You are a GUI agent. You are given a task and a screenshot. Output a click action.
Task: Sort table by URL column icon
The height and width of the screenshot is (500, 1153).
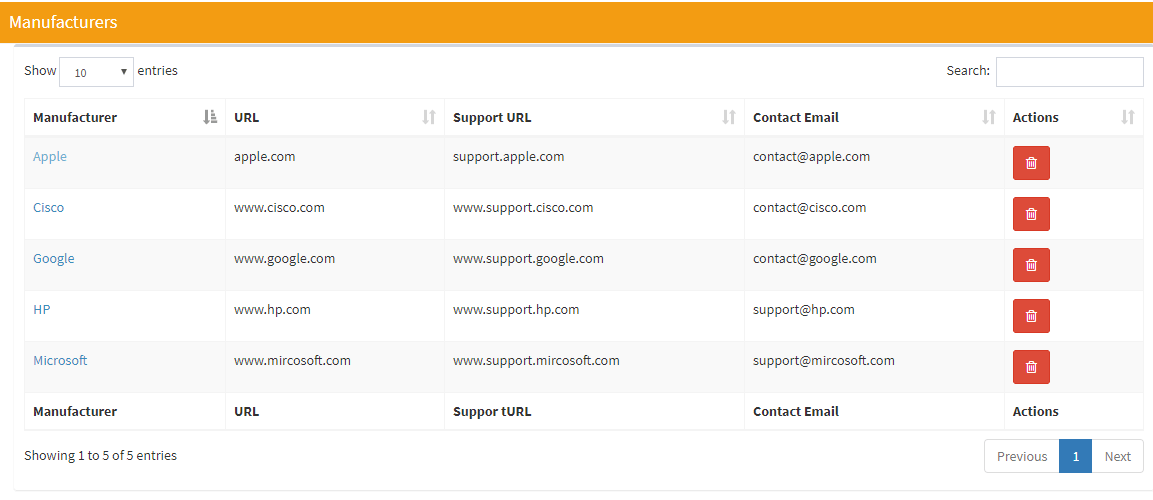(x=429, y=117)
